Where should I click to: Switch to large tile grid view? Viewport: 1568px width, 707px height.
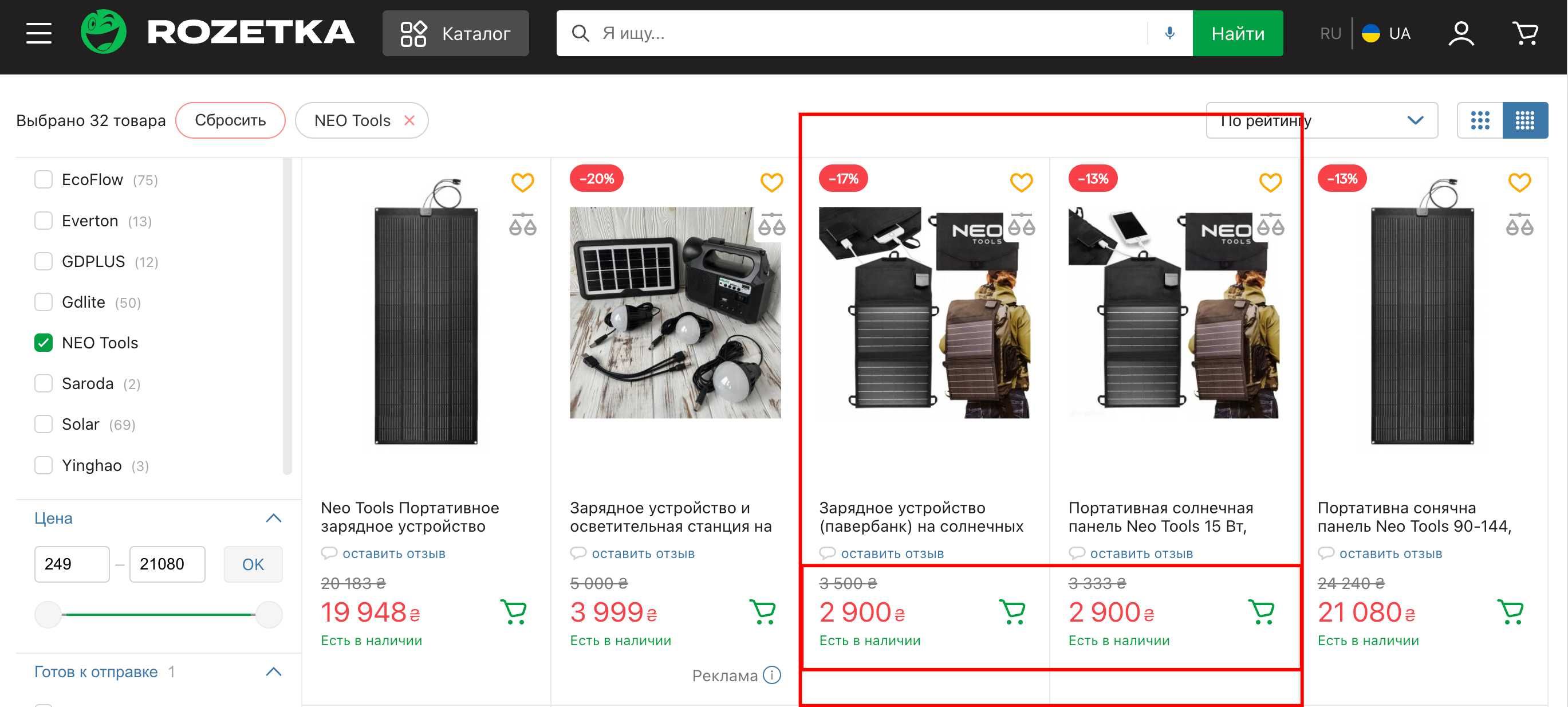point(1480,120)
